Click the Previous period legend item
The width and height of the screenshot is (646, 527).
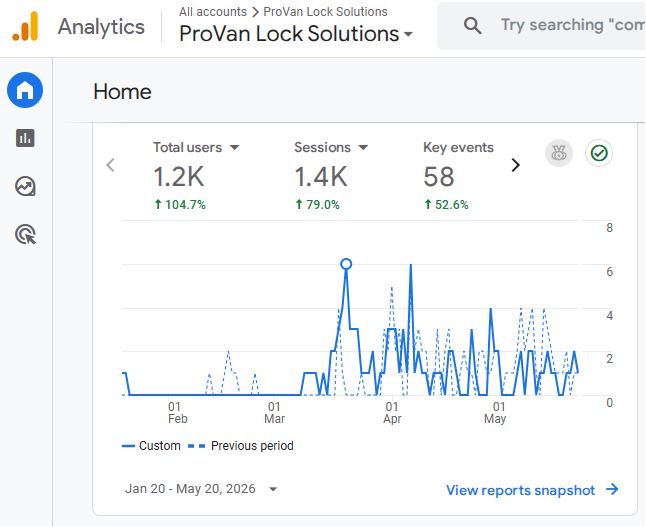coord(241,446)
